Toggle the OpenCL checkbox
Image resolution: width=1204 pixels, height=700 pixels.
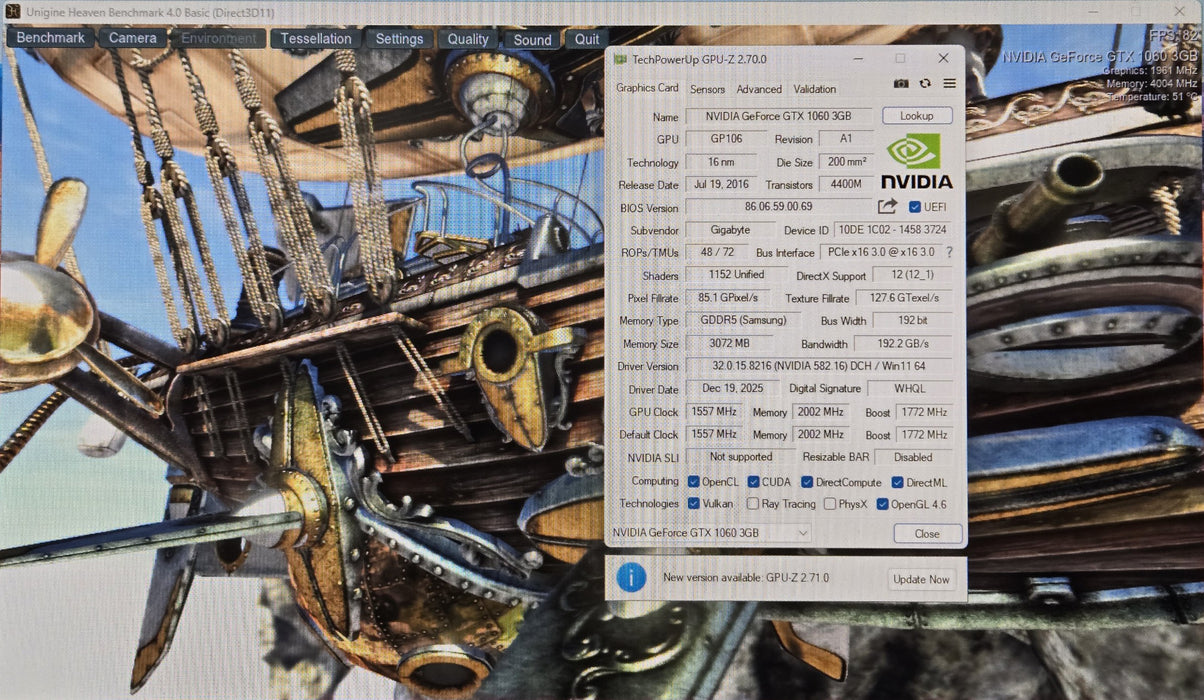click(693, 482)
